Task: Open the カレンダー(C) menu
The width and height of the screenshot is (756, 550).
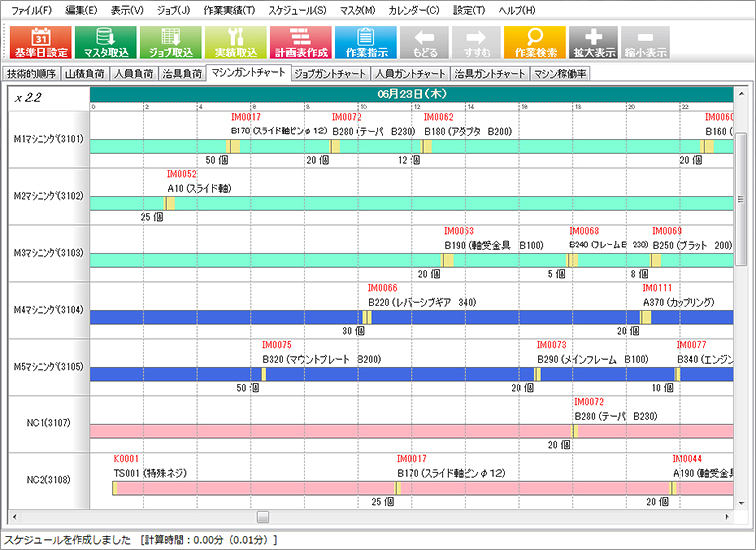Action: tap(413, 9)
